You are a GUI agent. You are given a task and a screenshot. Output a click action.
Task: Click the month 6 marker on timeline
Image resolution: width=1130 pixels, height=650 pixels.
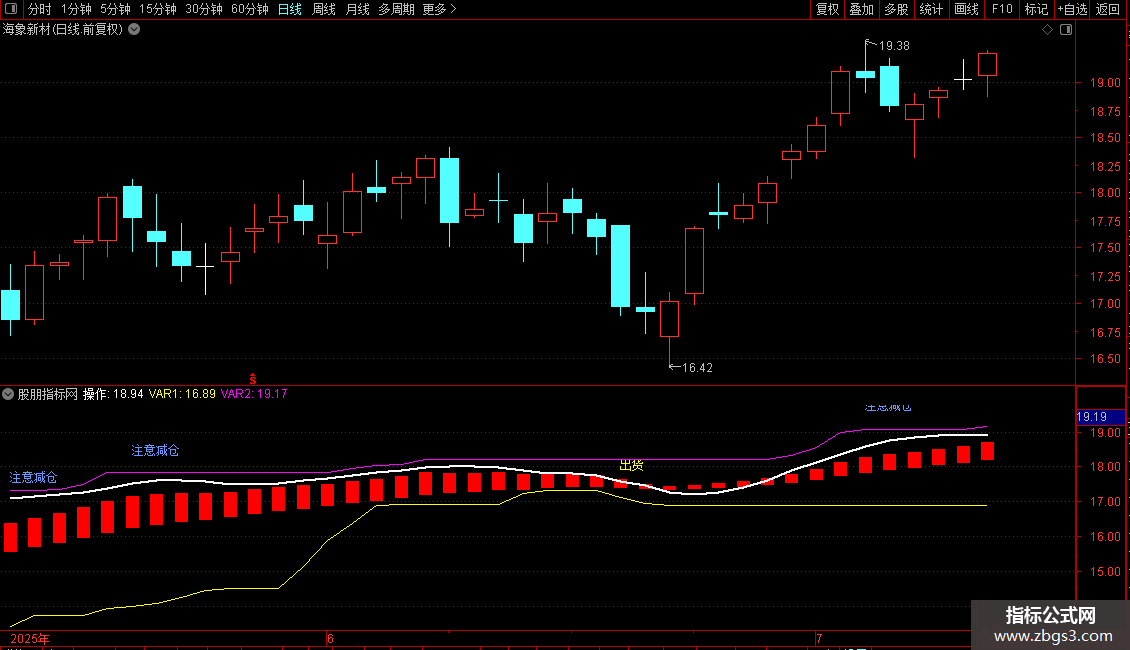tap(330, 638)
